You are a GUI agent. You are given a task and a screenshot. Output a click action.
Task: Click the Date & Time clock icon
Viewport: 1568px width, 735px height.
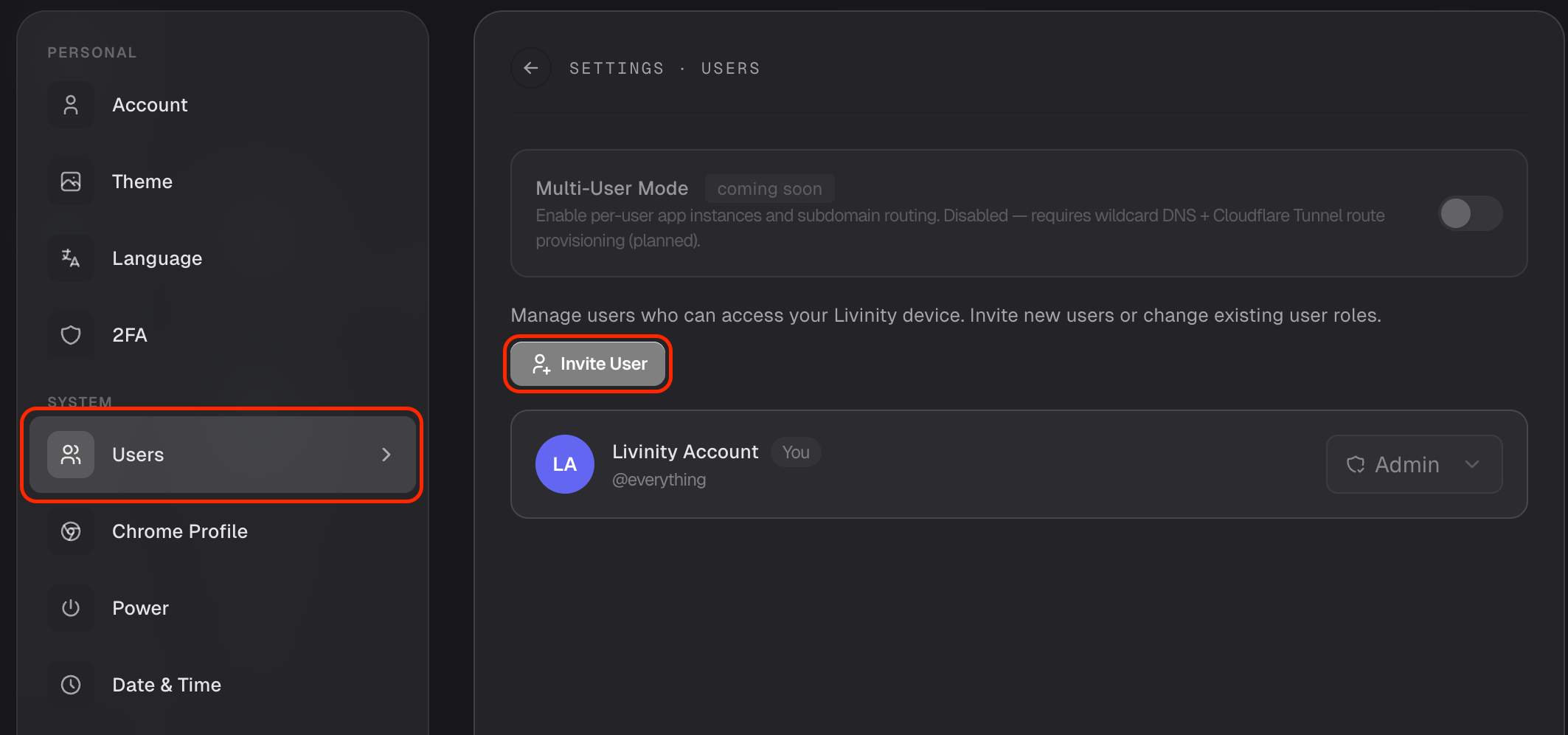pyautogui.click(x=71, y=685)
